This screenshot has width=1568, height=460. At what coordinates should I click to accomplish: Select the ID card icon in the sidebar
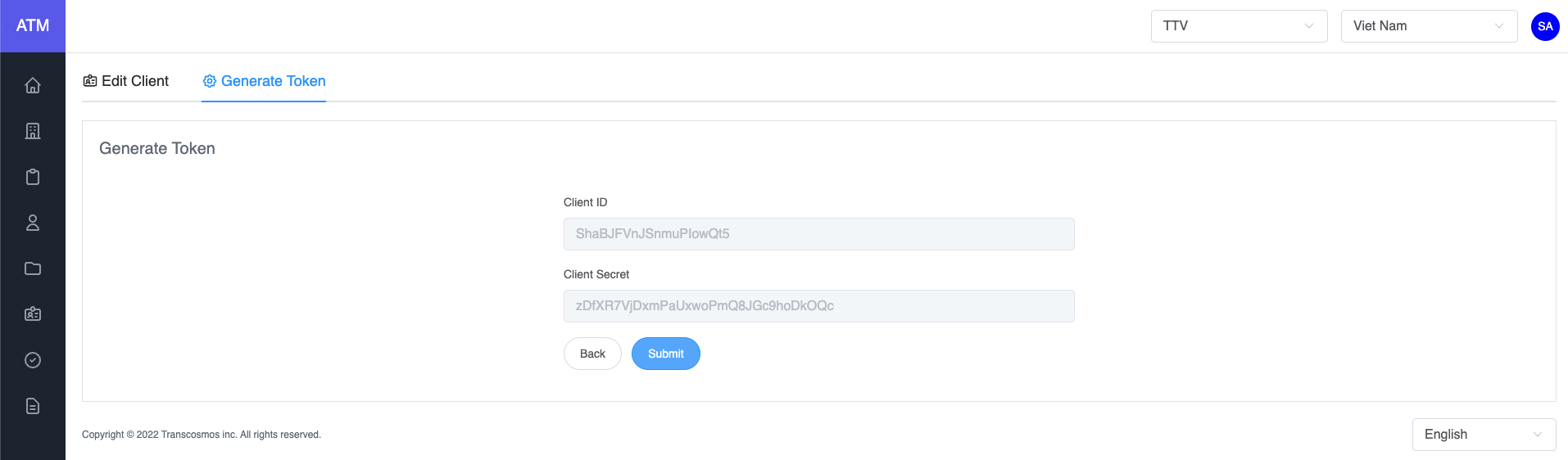coord(33,314)
